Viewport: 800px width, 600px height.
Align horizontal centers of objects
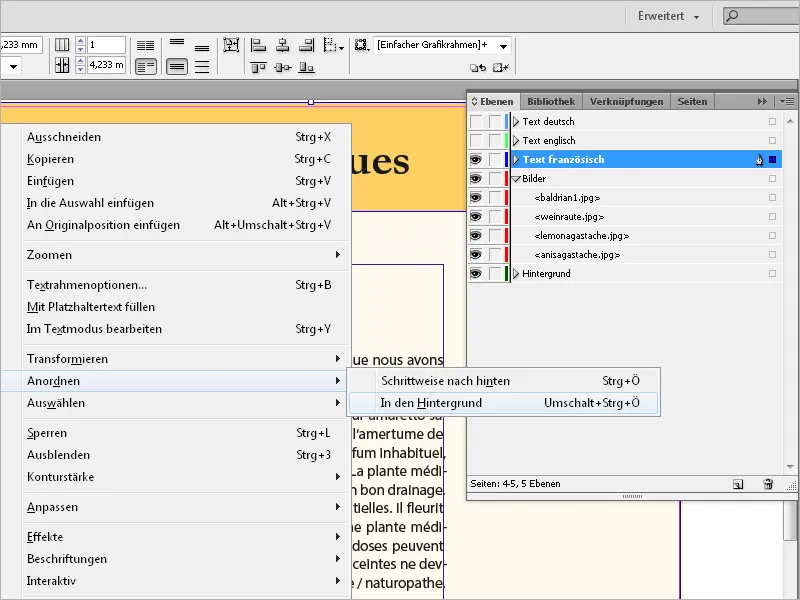tap(282, 45)
